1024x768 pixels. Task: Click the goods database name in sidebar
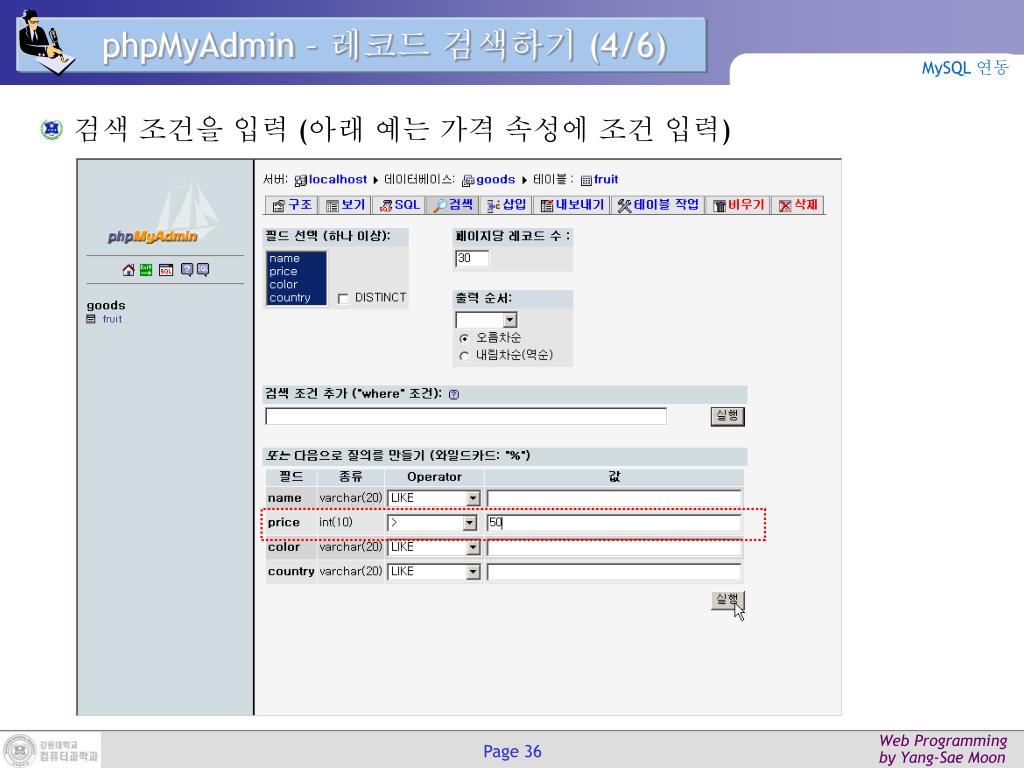click(x=106, y=306)
